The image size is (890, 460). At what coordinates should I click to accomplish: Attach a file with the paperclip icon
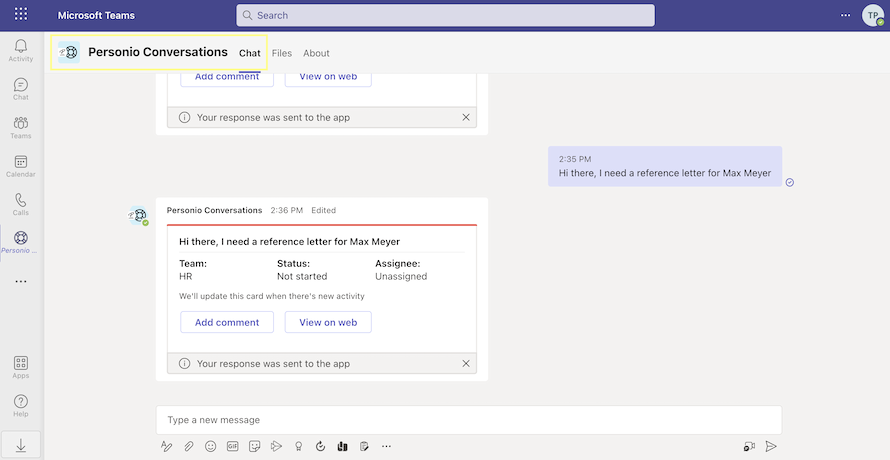[x=188, y=446]
